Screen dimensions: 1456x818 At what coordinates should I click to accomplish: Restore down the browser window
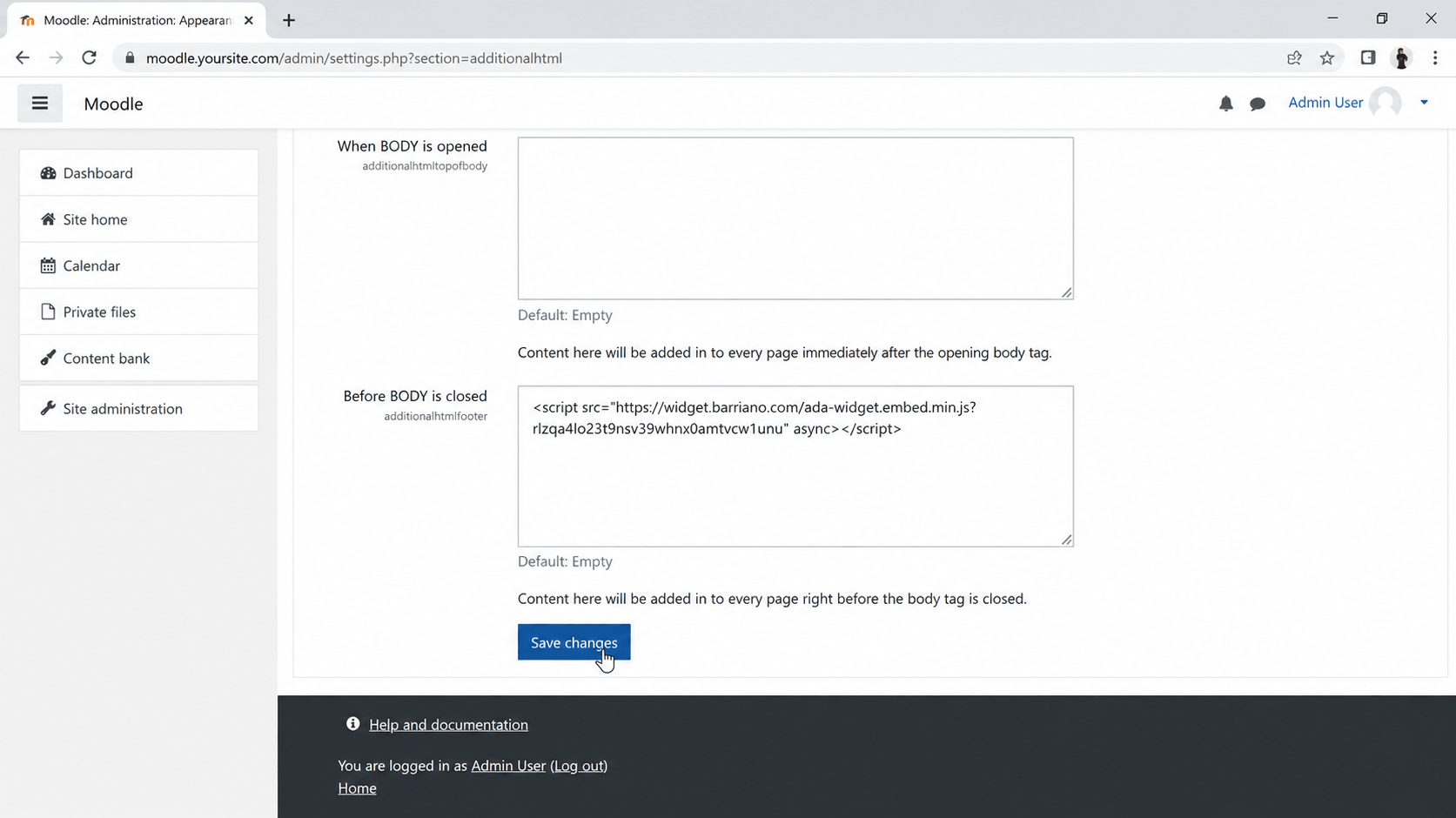point(1382,18)
